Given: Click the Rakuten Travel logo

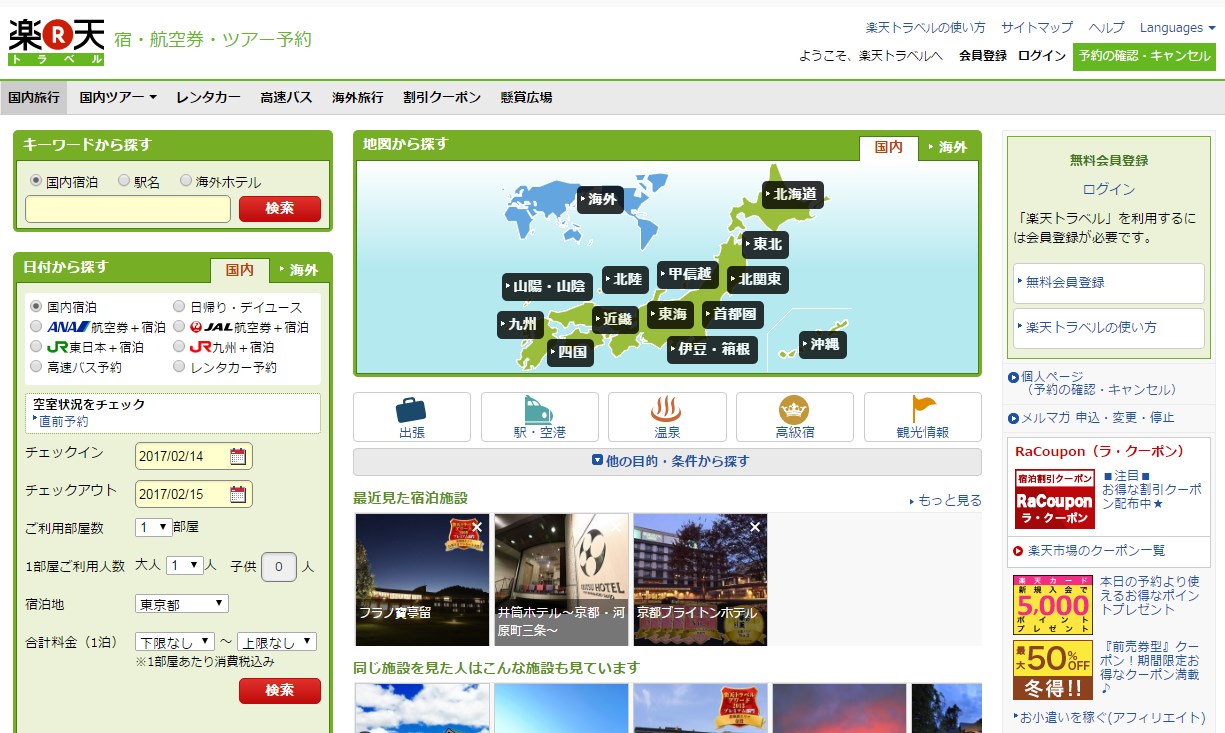Looking at the screenshot, I should 56,41.
